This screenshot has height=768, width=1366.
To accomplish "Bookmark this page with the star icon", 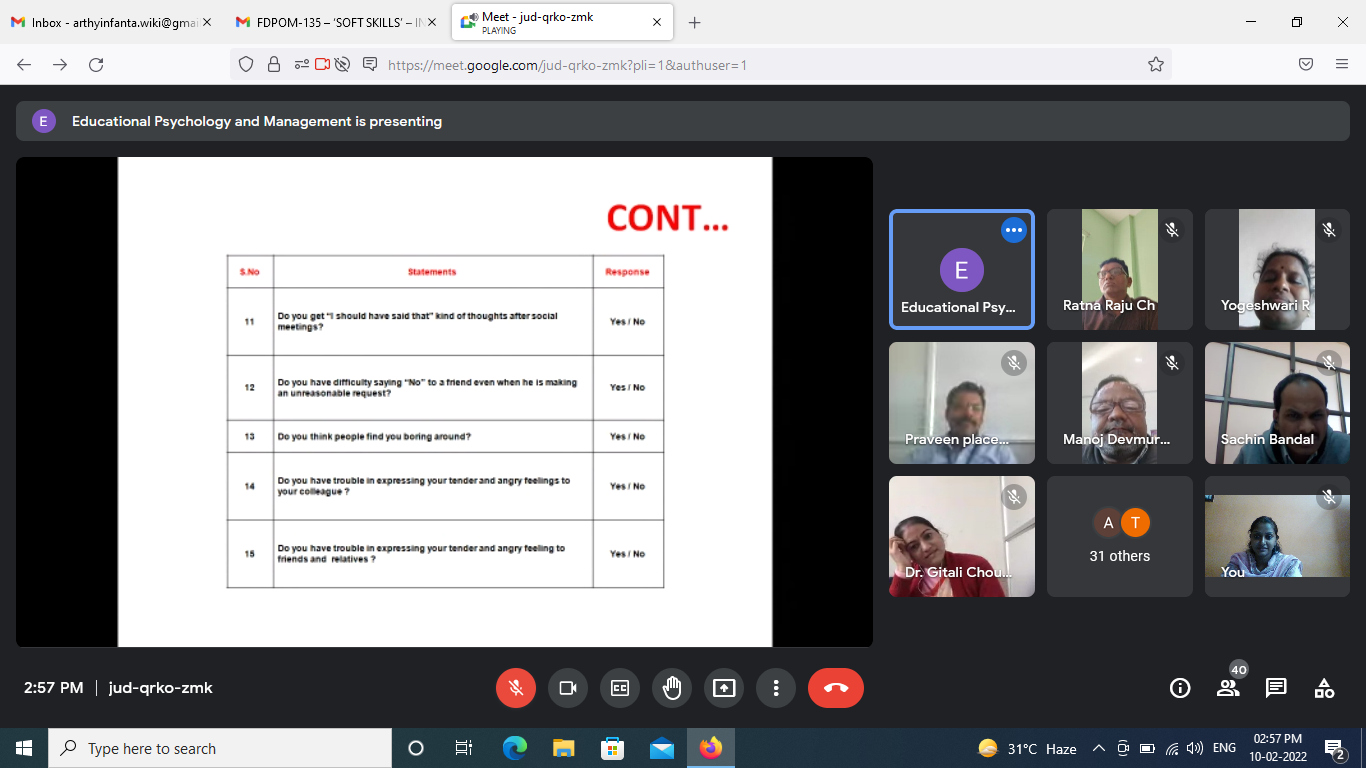I will pyautogui.click(x=1156, y=65).
